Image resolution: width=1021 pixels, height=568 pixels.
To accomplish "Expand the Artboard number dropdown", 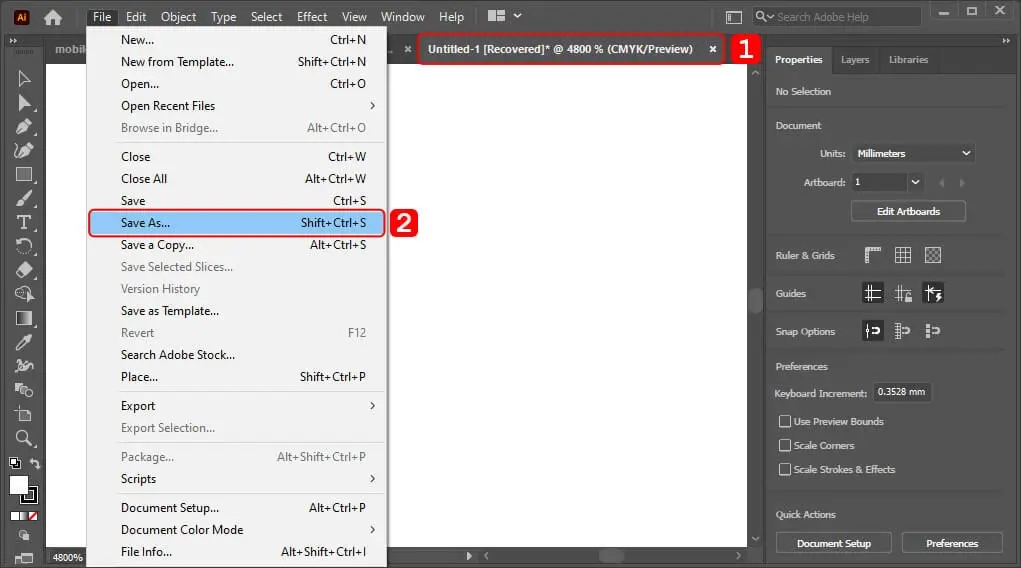I will tap(915, 183).
